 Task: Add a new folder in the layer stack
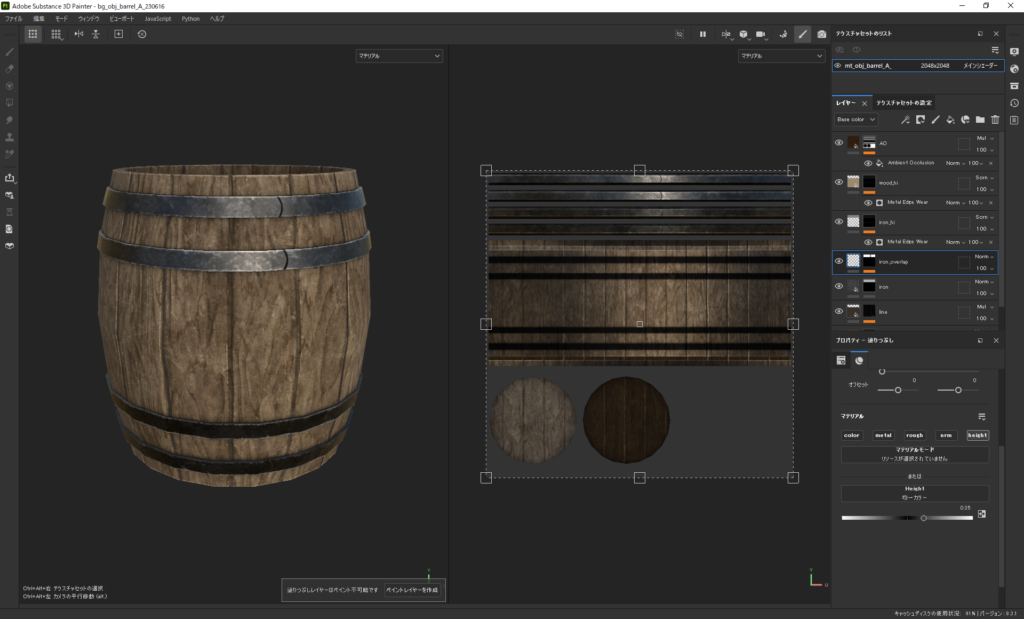[x=980, y=119]
